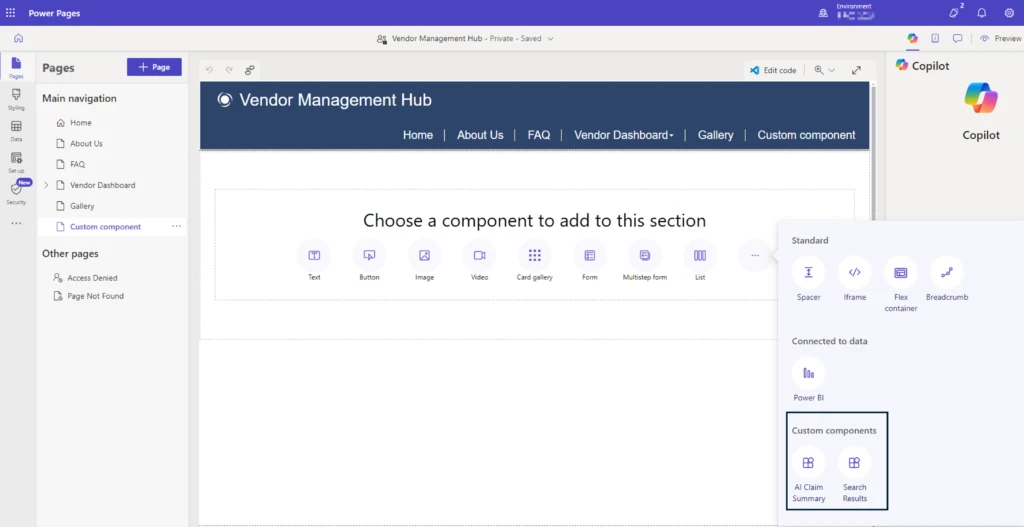Pick the Search Results custom component

point(854,463)
